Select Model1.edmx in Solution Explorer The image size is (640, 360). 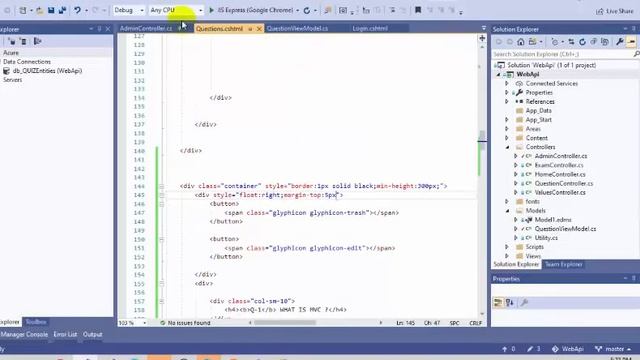pyautogui.click(x=553, y=220)
